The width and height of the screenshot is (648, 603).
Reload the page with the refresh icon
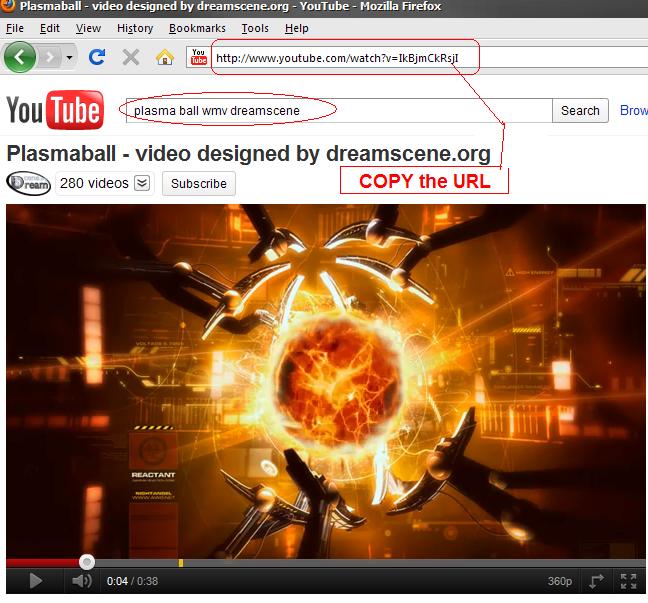click(x=97, y=57)
